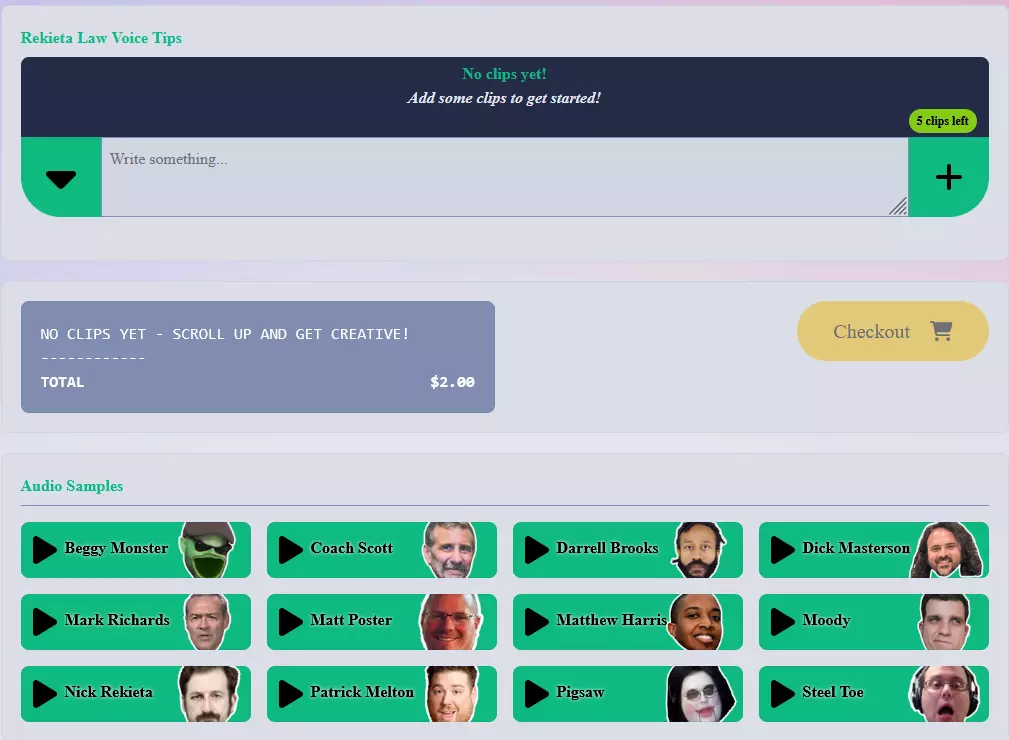The height and width of the screenshot is (740, 1009).
Task: Click the 'Pigsaw' name label
Action: [x=580, y=693]
